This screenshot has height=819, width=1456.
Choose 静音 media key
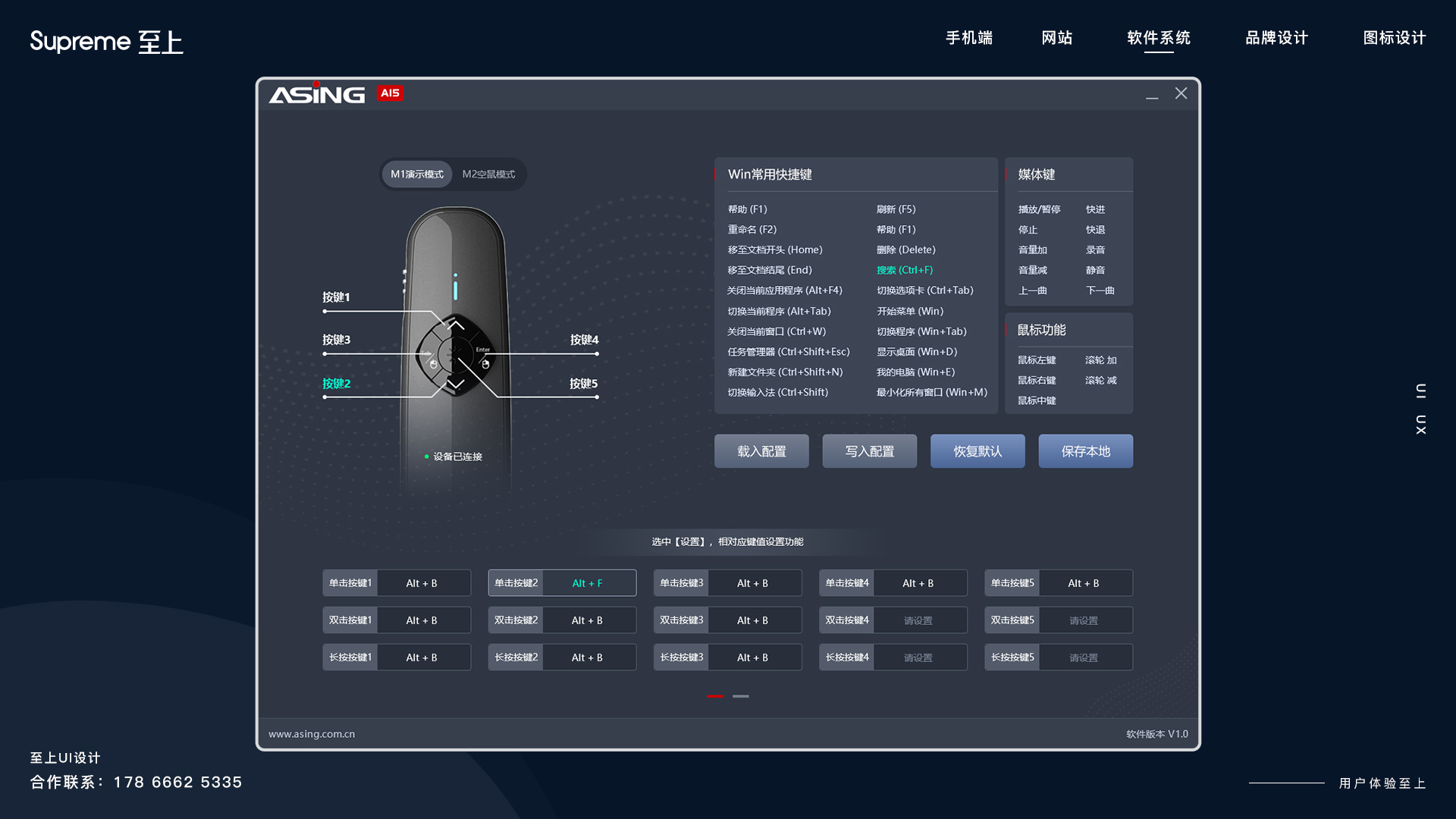tap(1095, 270)
